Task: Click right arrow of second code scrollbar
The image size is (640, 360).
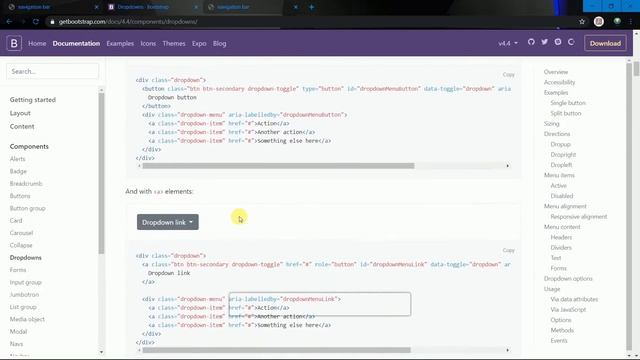Action: coord(507,350)
